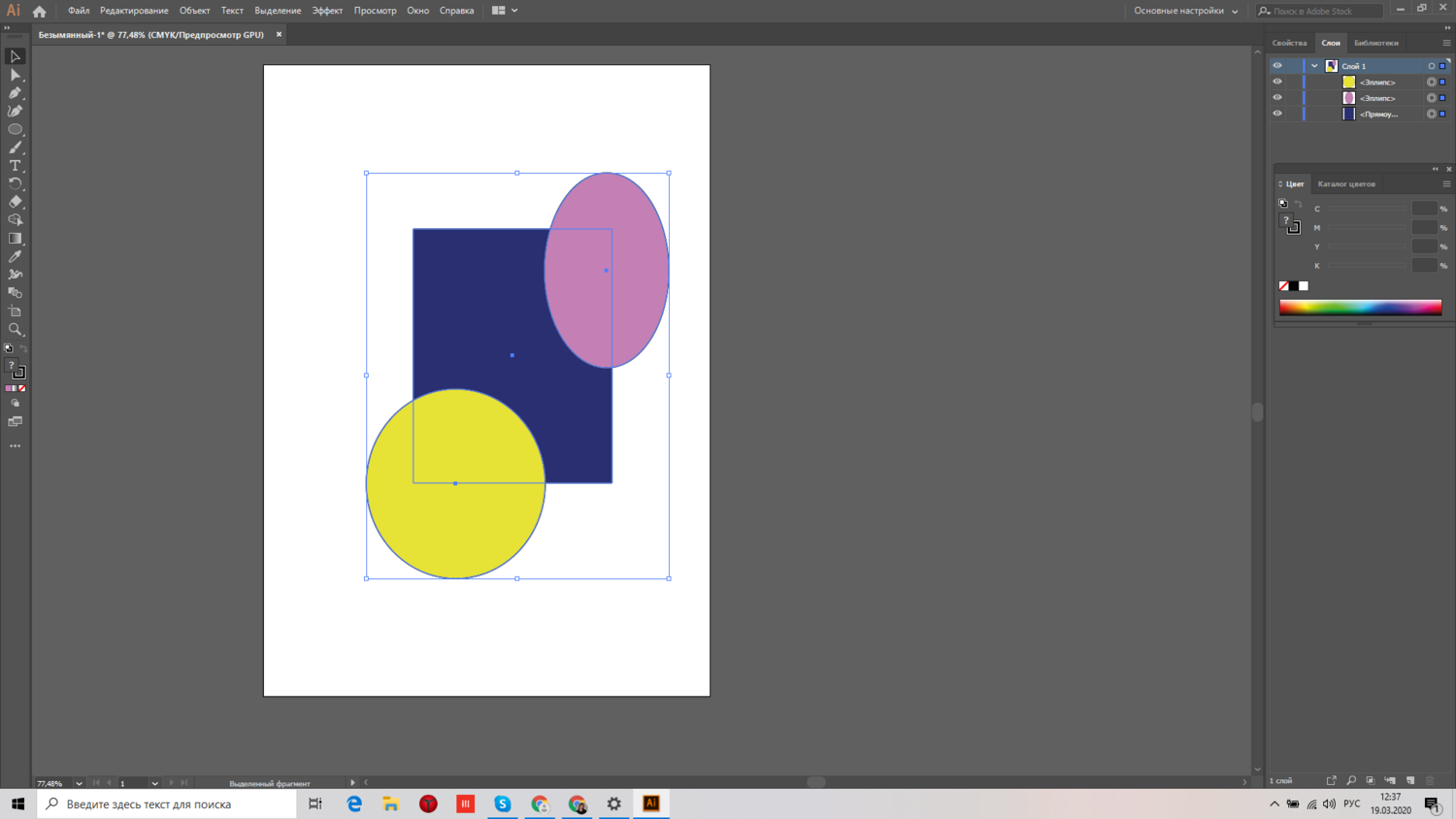Collapse the Слой 1 layer group
1456x819 pixels.
pos(1314,66)
